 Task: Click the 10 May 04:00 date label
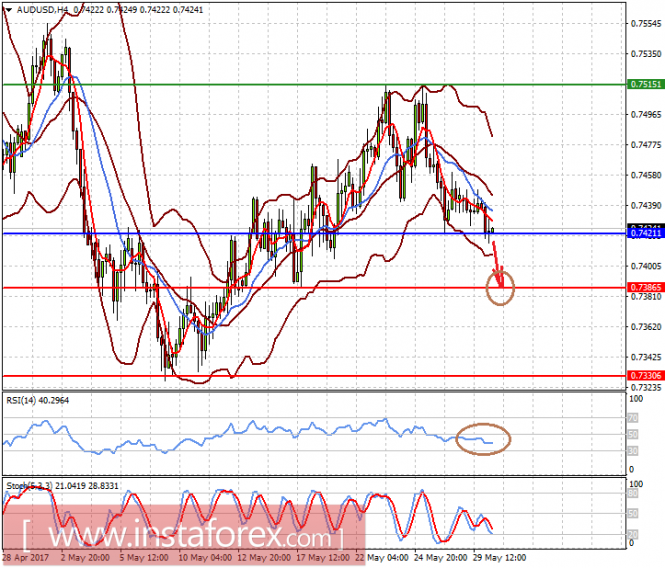tap(203, 556)
